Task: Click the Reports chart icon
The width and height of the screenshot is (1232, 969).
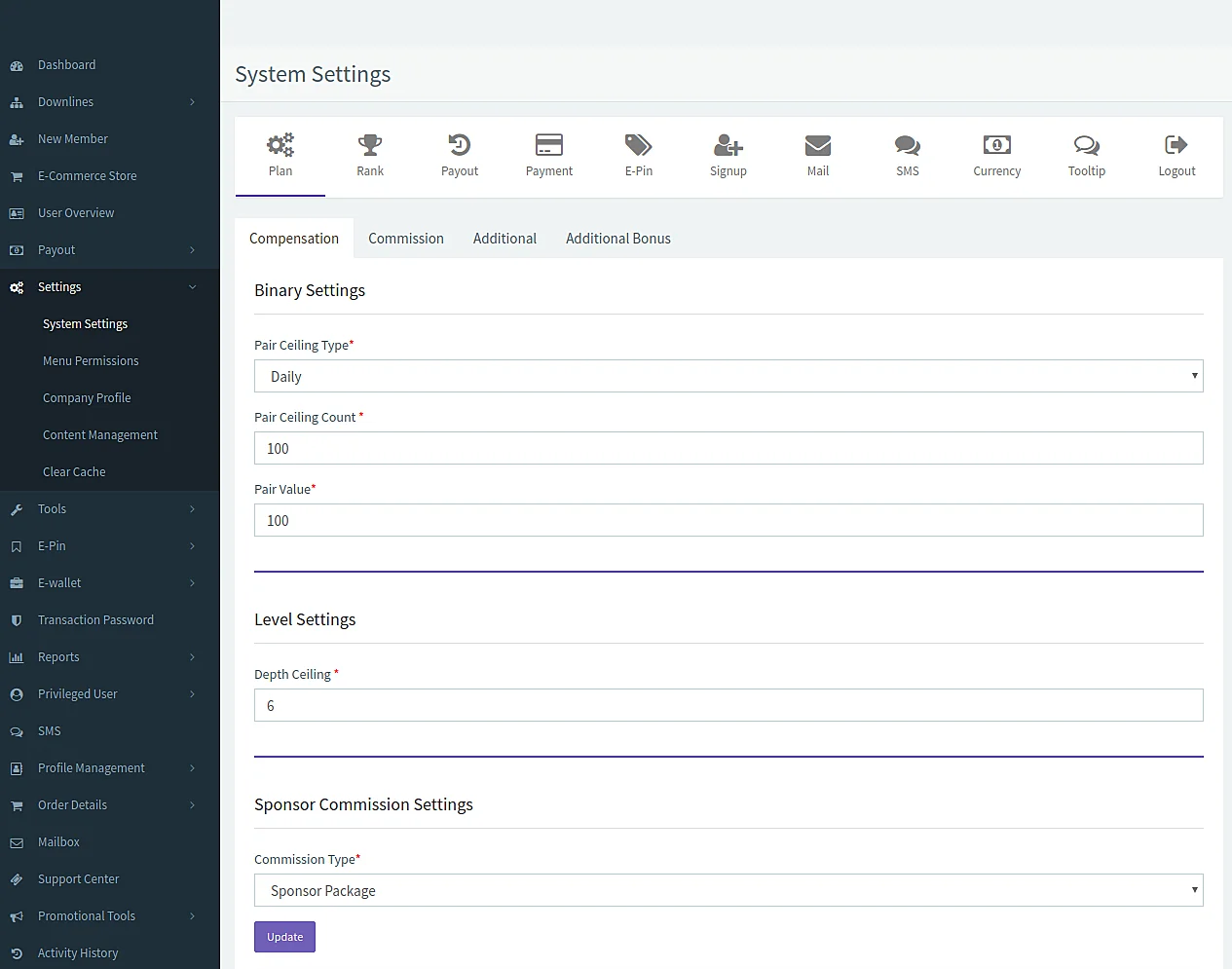Action: pos(17,658)
